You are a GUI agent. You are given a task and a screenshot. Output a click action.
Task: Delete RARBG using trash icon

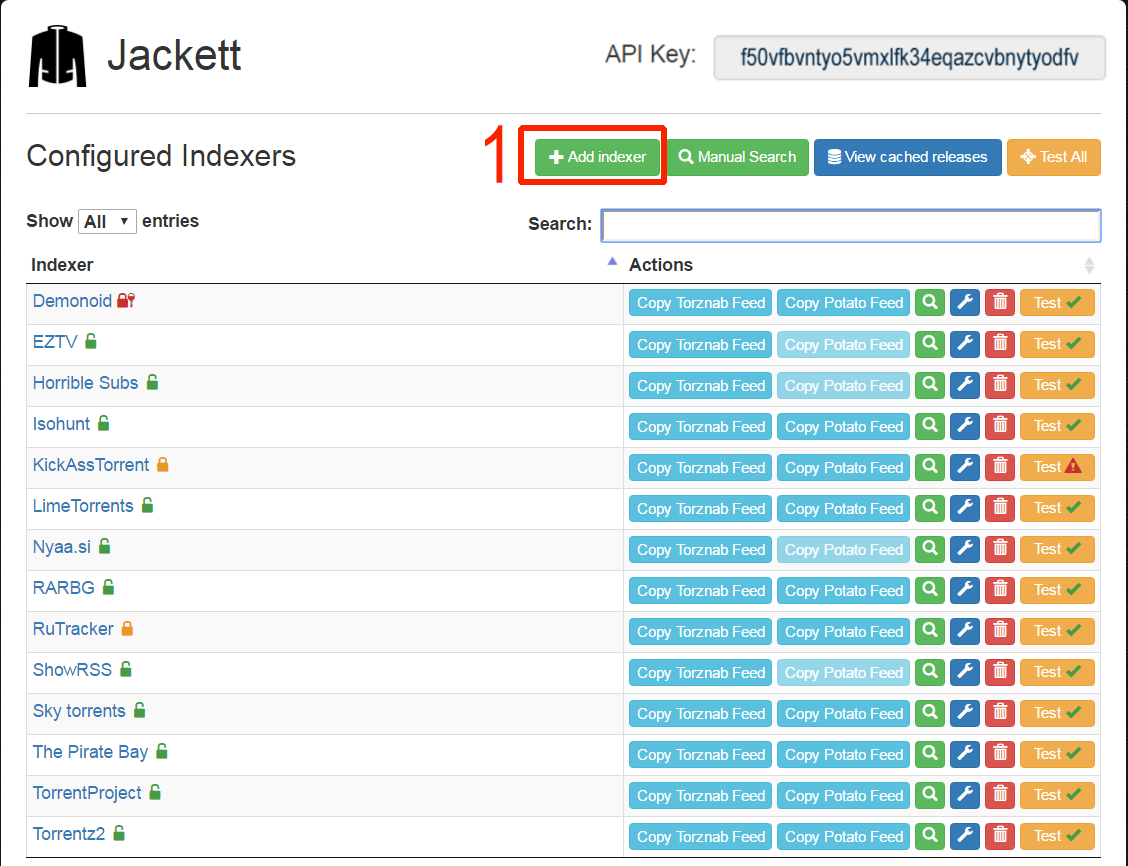click(x=1000, y=590)
